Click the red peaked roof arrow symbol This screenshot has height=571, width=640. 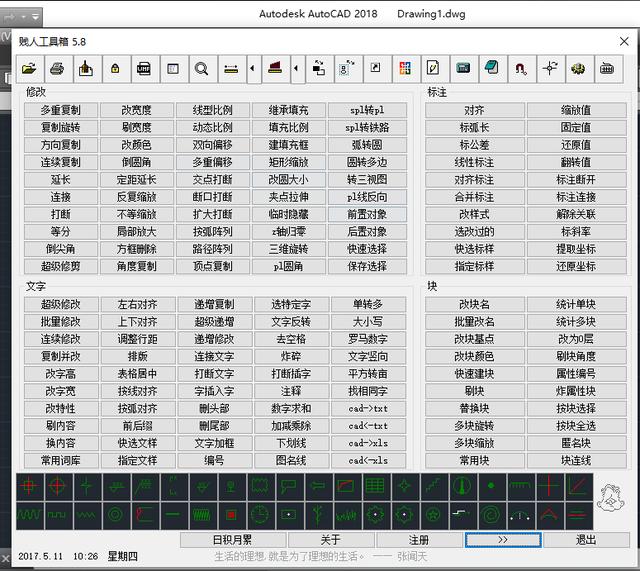point(549,515)
